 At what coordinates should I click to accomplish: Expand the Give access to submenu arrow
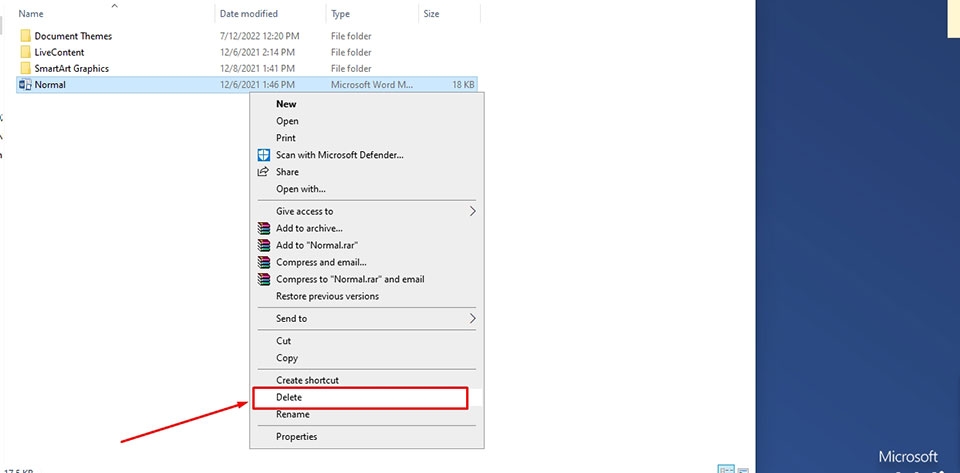pyautogui.click(x=473, y=211)
